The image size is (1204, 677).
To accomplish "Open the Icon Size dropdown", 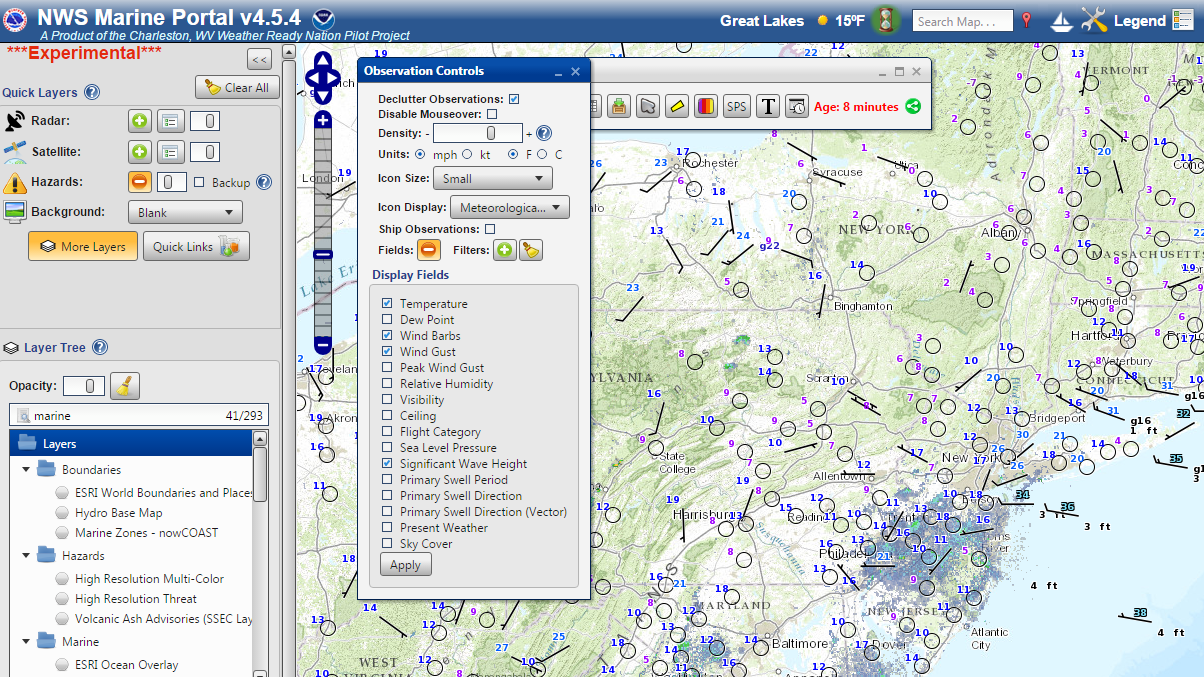I will [x=492, y=179].
